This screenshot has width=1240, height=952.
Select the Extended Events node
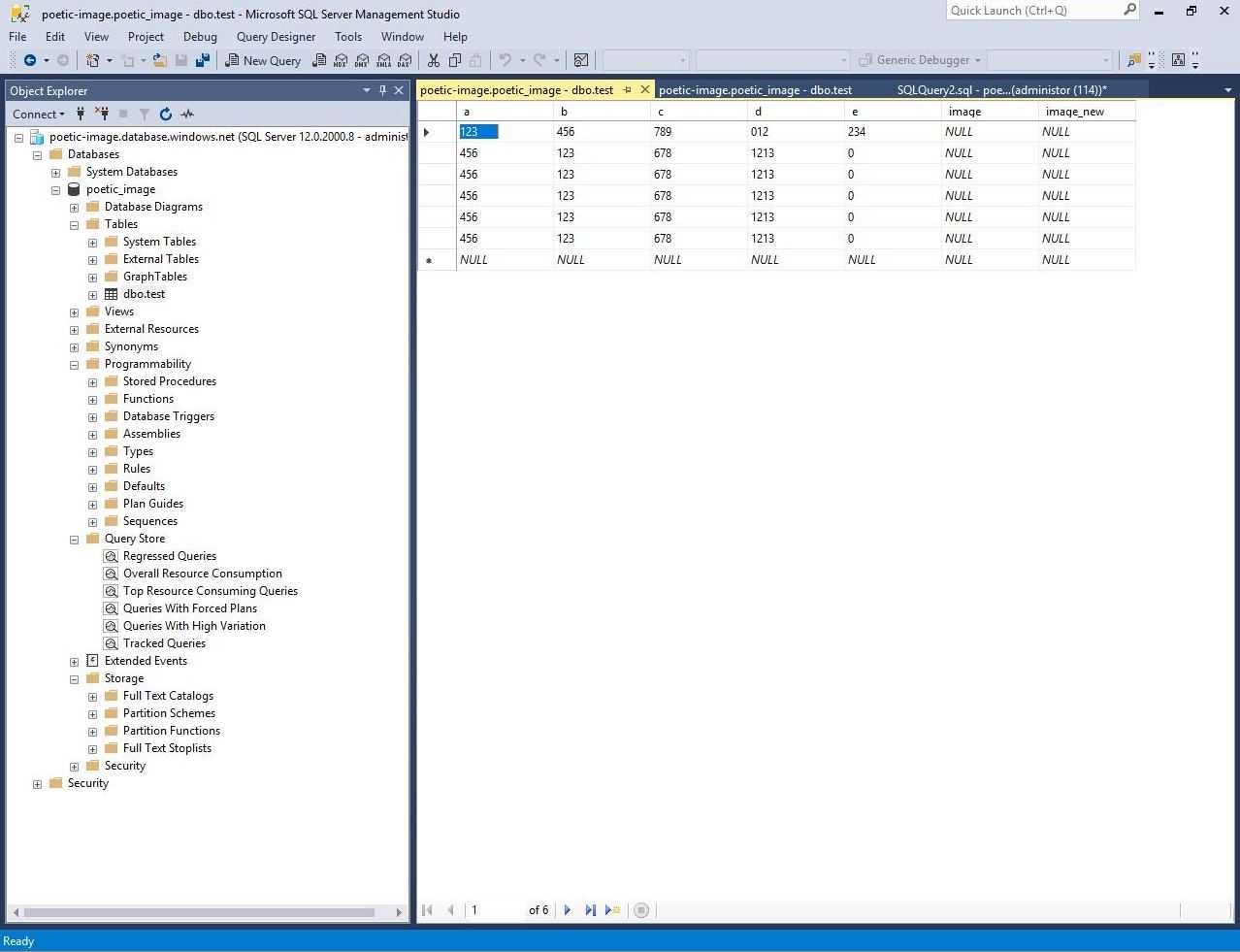click(146, 661)
